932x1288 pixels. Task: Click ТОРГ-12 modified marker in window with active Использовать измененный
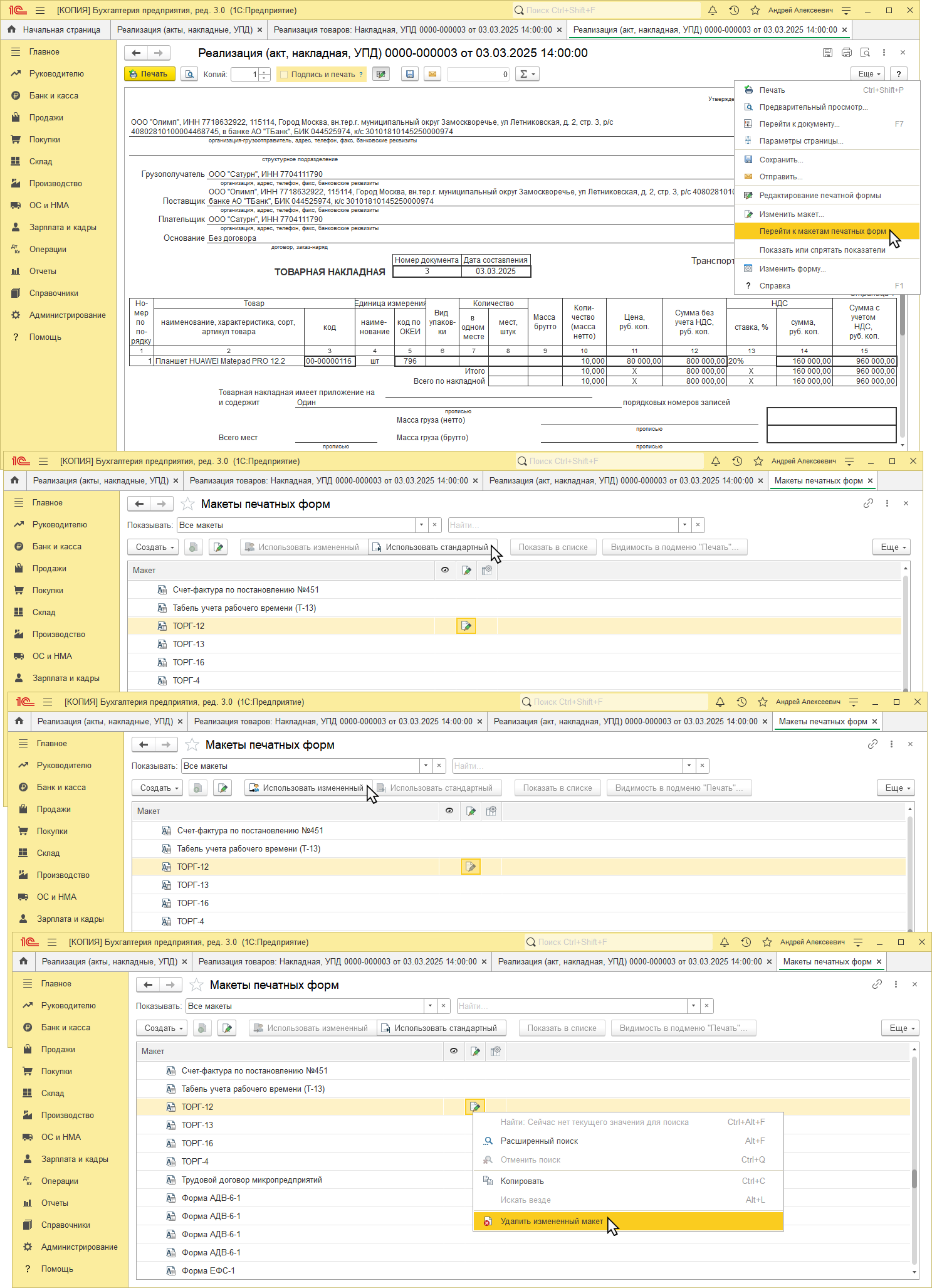coord(471,867)
